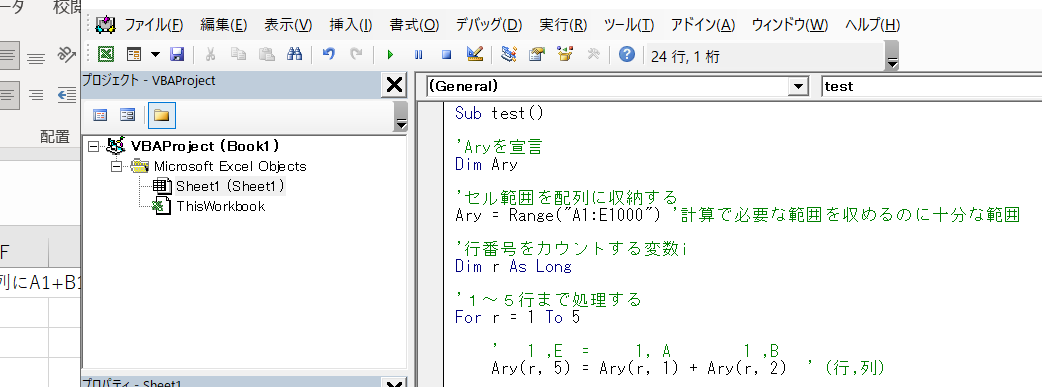Click the Paste clipboard icon
This screenshot has width=1042, height=387.
click(266, 55)
